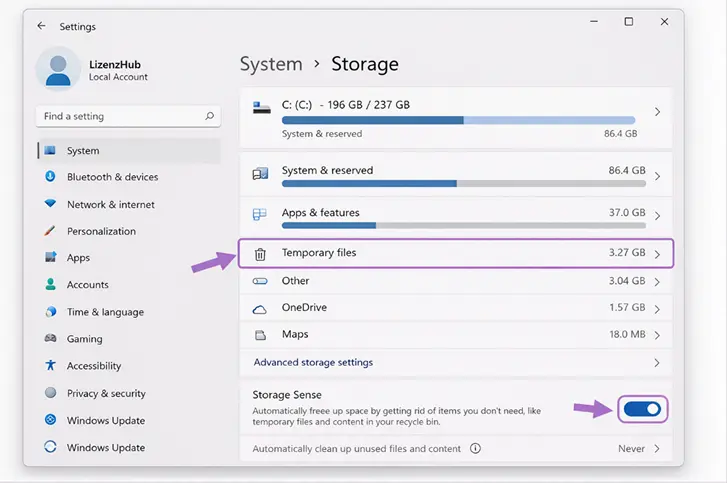Click the 3.04 GB value
The width and height of the screenshot is (727, 483).
point(627,280)
